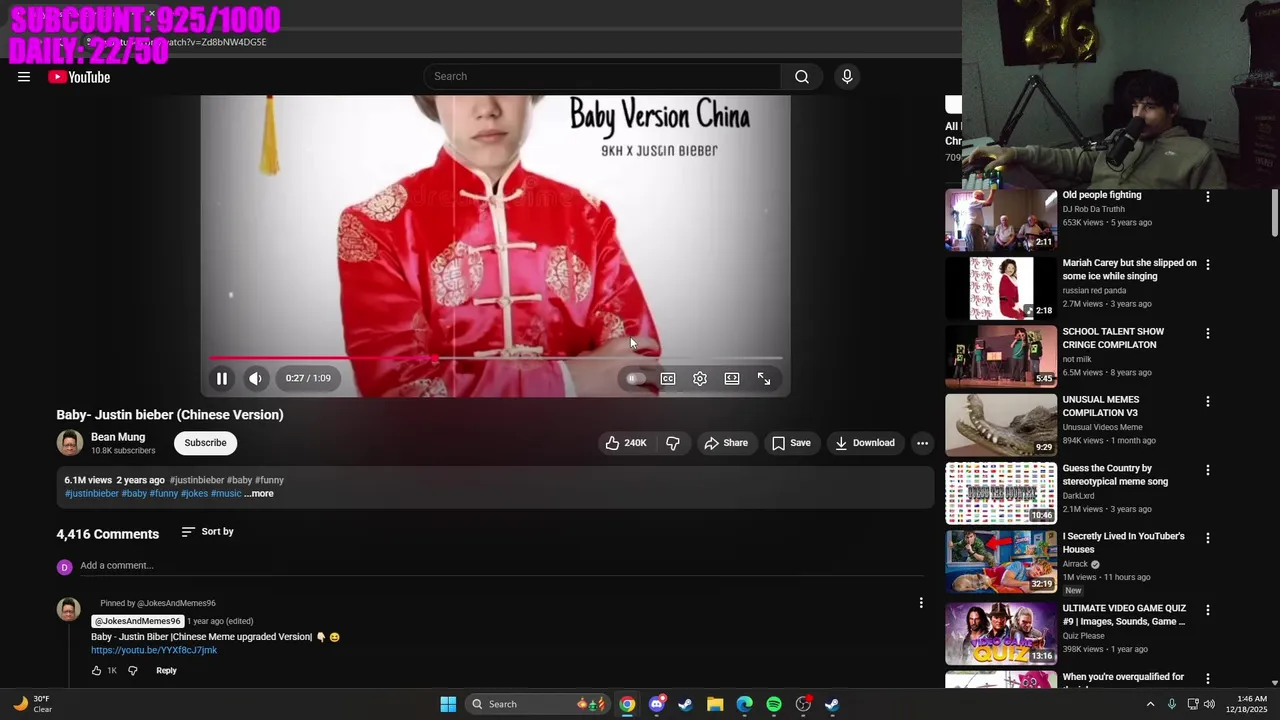Screen dimensions: 1280x720
Task: Download the video
Action: 865,443
